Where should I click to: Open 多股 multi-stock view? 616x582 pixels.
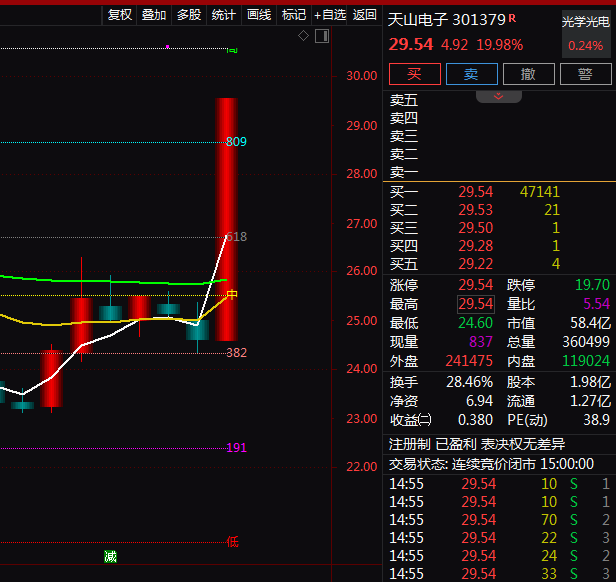pyautogui.click(x=189, y=15)
